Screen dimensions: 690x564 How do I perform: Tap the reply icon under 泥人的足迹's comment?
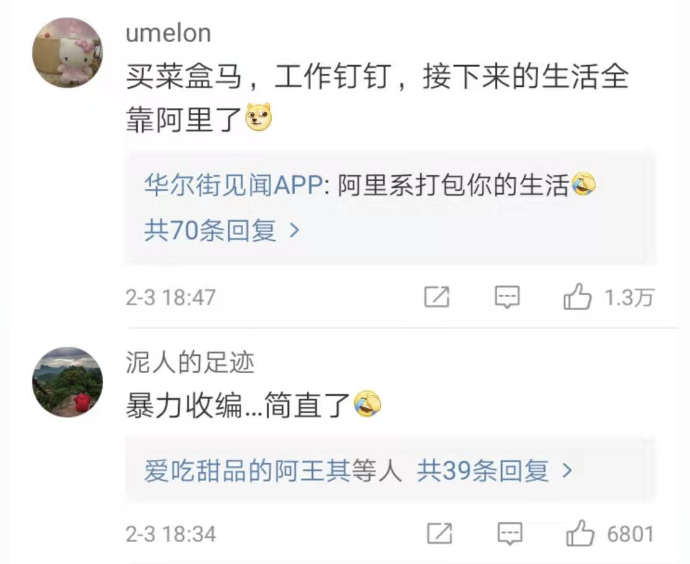tap(508, 534)
